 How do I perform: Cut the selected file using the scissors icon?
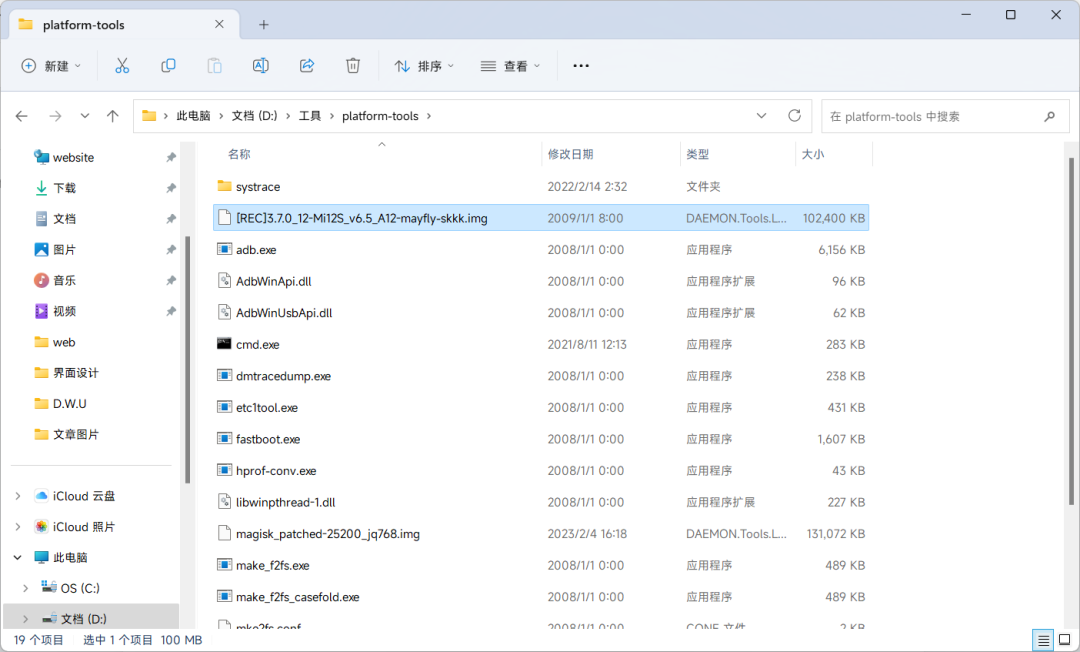pos(122,65)
